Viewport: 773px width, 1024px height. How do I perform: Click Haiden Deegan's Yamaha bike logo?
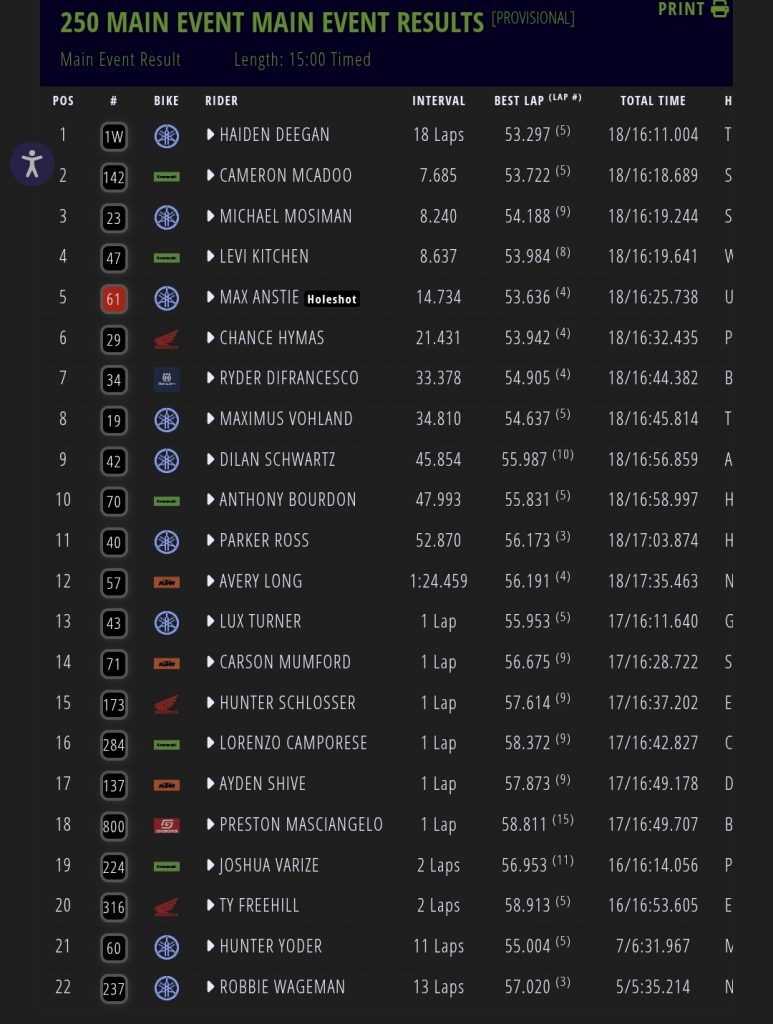tap(166, 136)
